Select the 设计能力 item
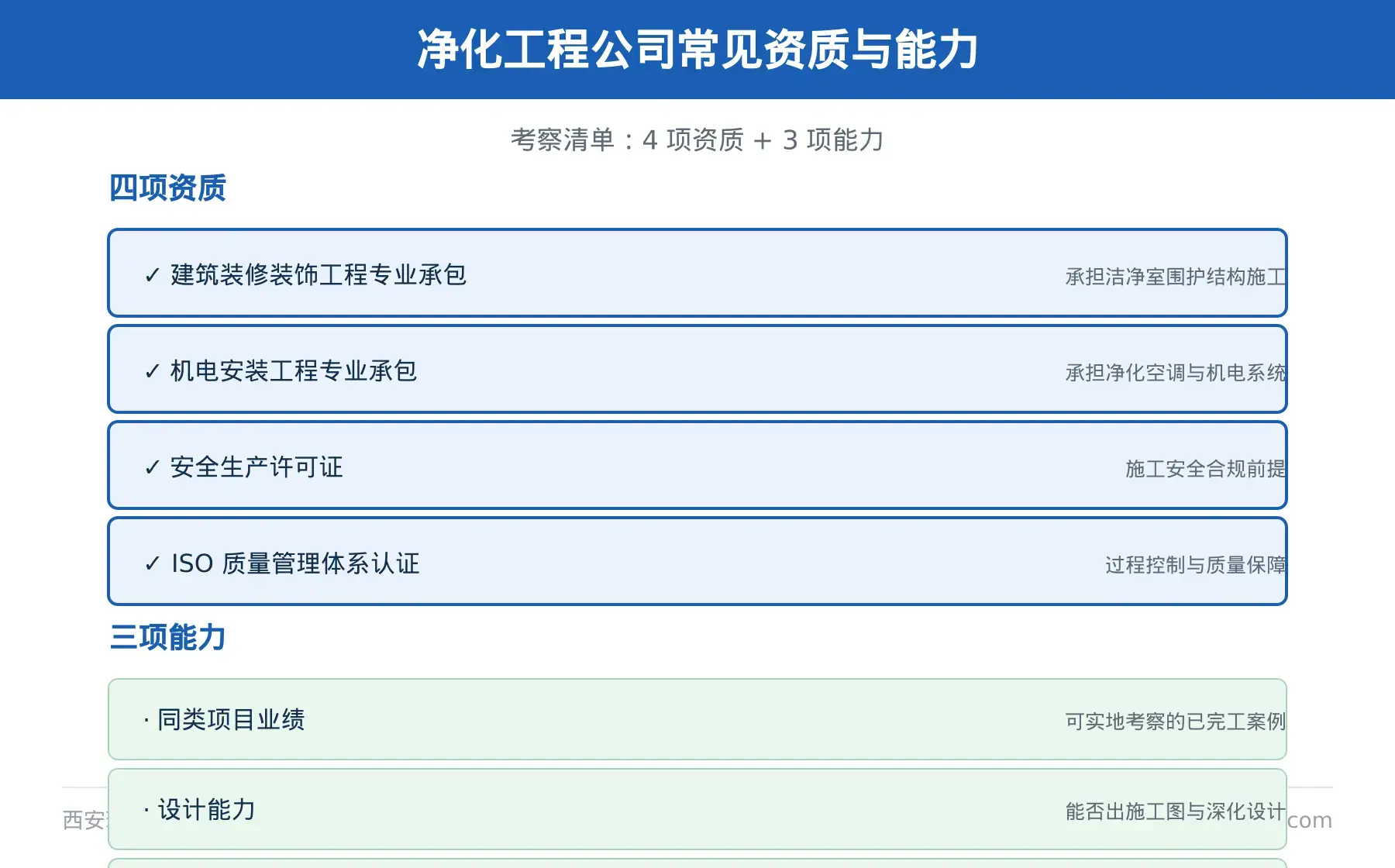The image size is (1395, 868). click(x=697, y=809)
